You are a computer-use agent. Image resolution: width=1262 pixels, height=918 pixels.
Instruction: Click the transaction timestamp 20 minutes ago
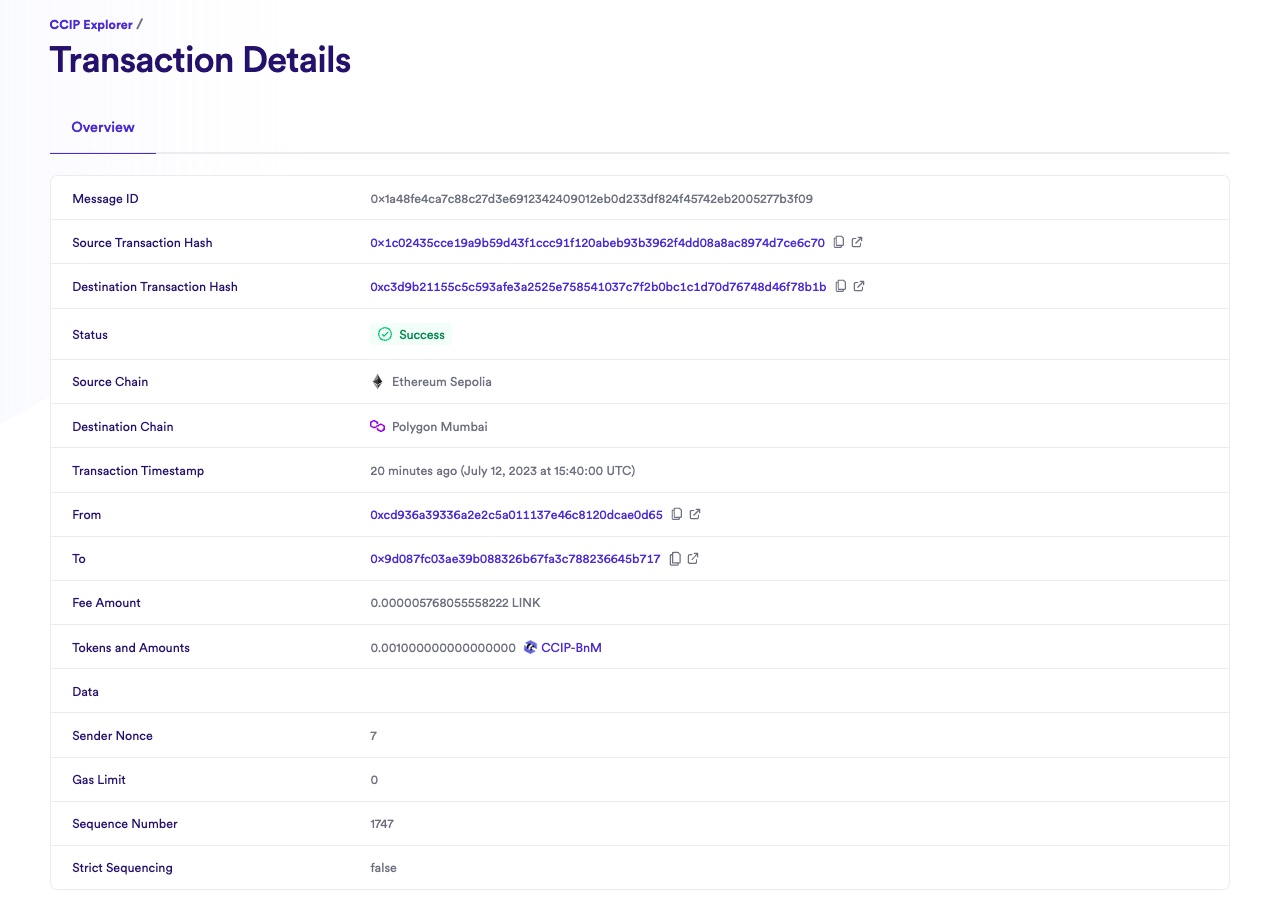pos(503,471)
